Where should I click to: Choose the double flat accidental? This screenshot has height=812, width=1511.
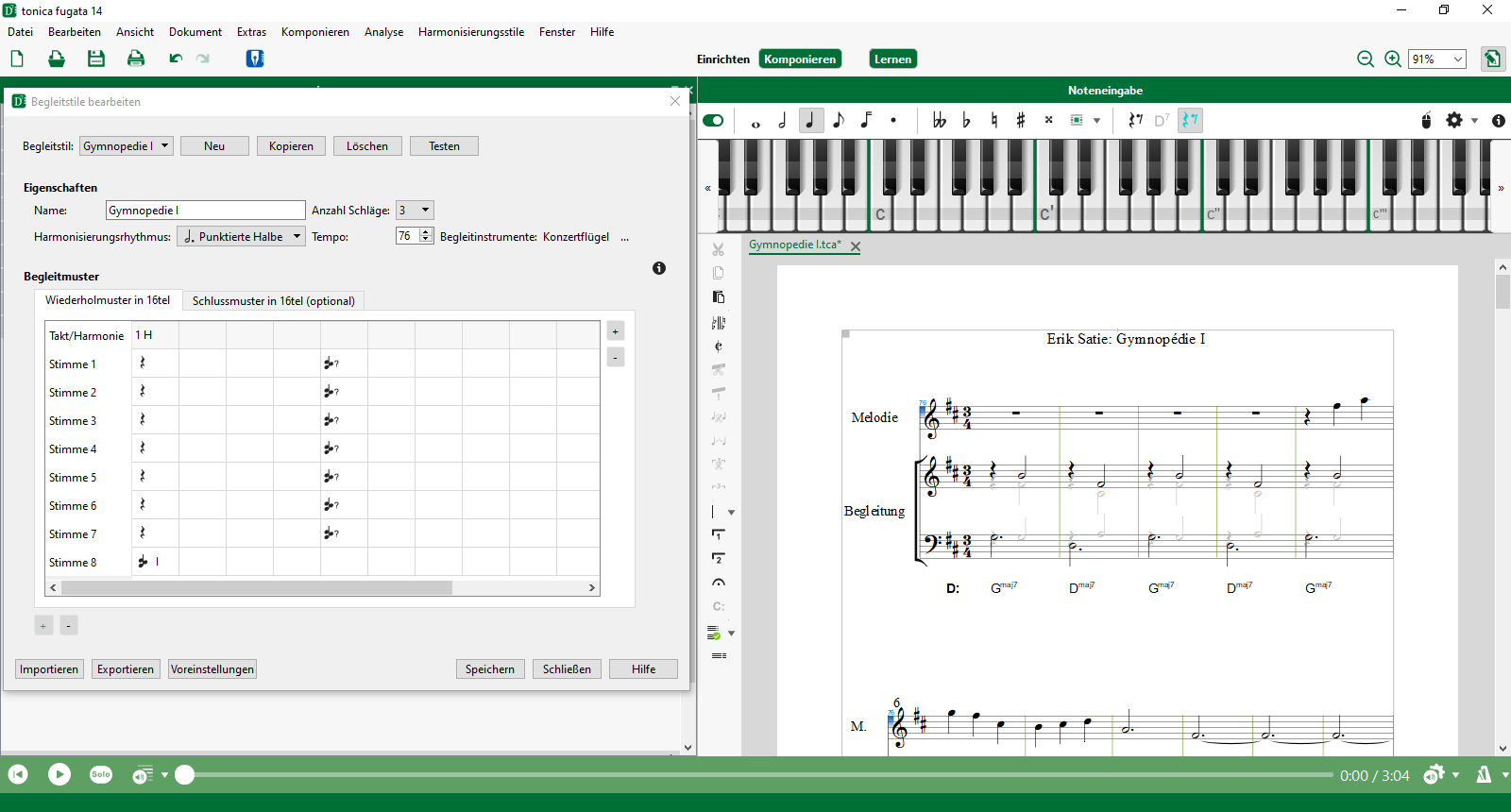tap(939, 120)
